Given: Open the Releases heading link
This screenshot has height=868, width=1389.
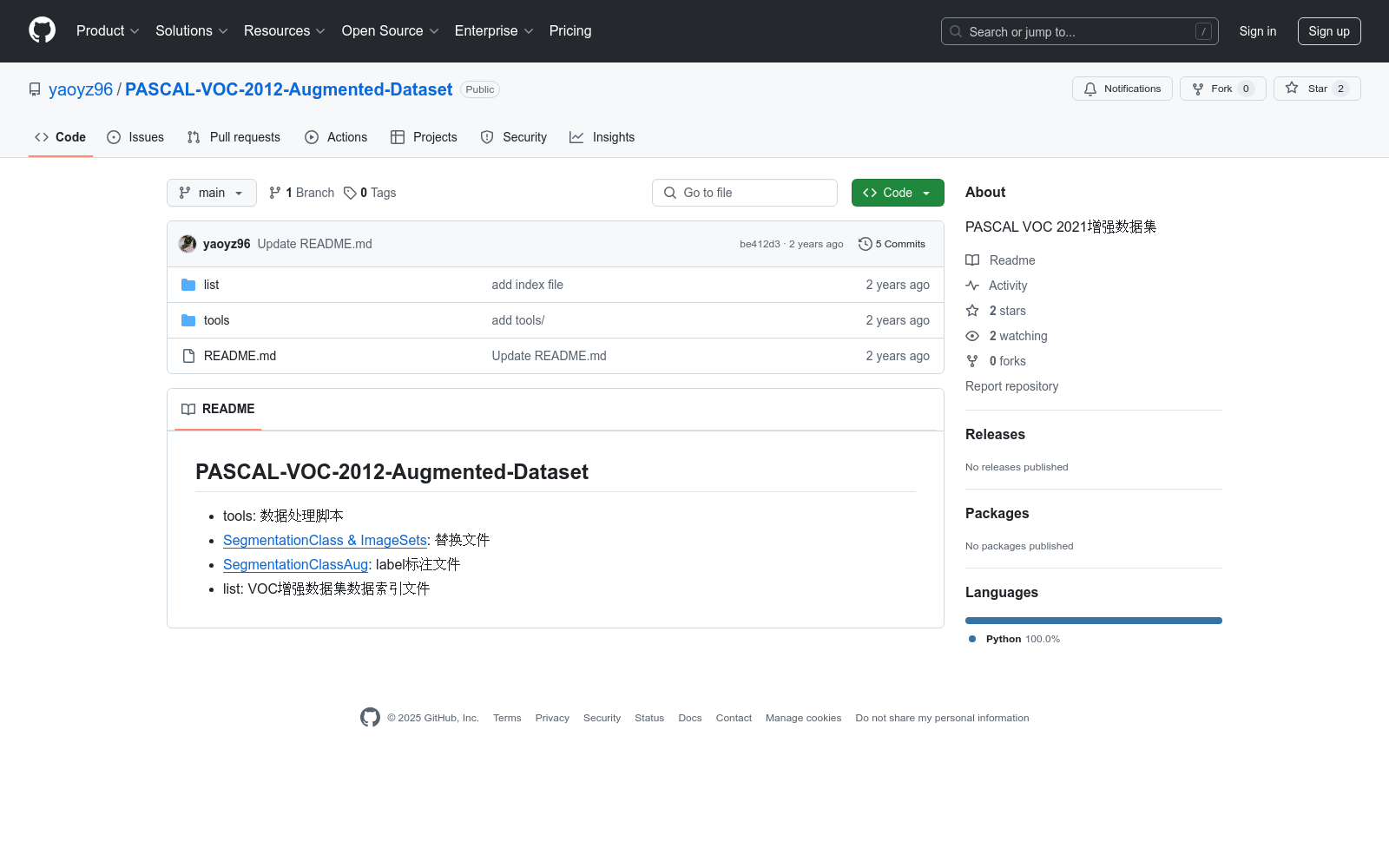Looking at the screenshot, I should (995, 434).
